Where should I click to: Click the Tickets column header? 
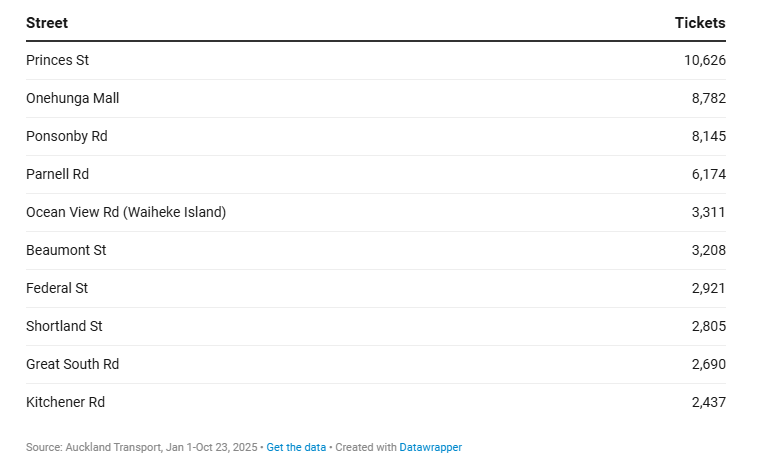tap(700, 23)
